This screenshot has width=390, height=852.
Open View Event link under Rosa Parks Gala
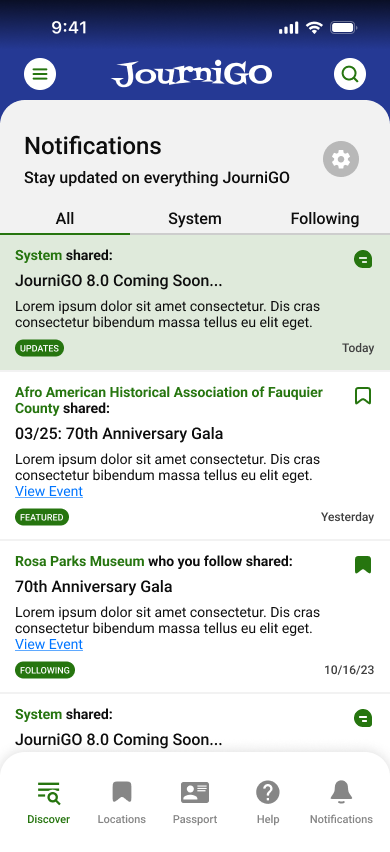tap(49, 644)
